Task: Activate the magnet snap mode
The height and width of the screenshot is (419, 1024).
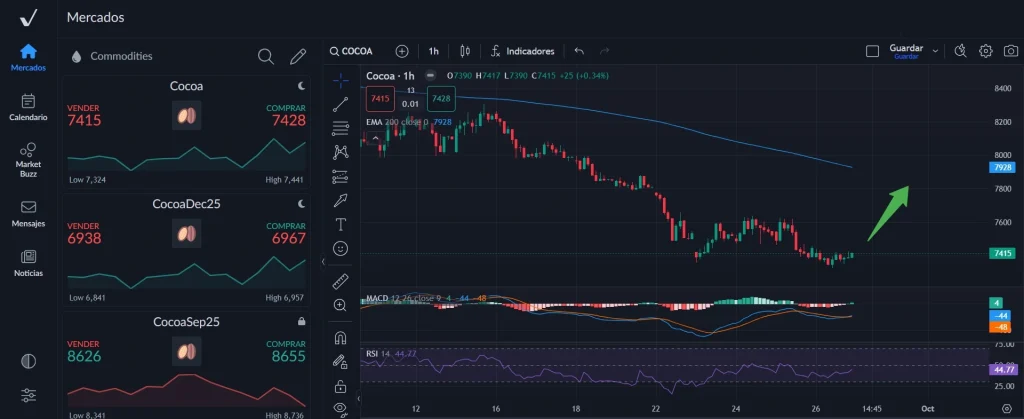Action: (340, 337)
